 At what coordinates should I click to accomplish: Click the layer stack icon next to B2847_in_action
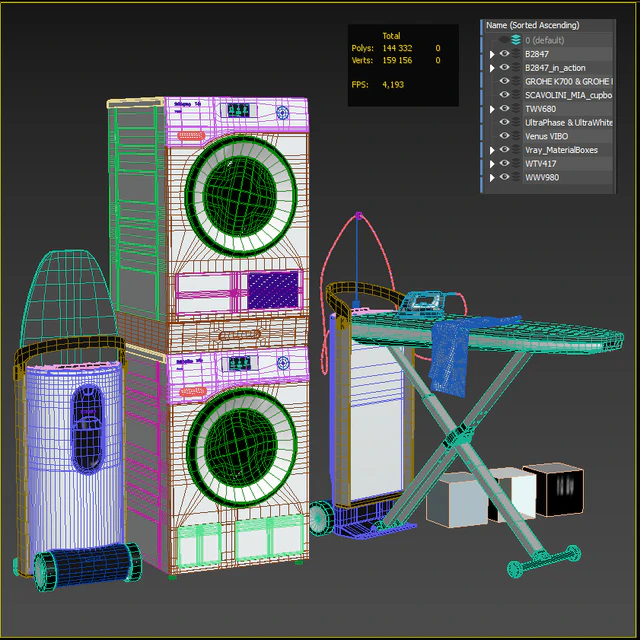click(516, 67)
